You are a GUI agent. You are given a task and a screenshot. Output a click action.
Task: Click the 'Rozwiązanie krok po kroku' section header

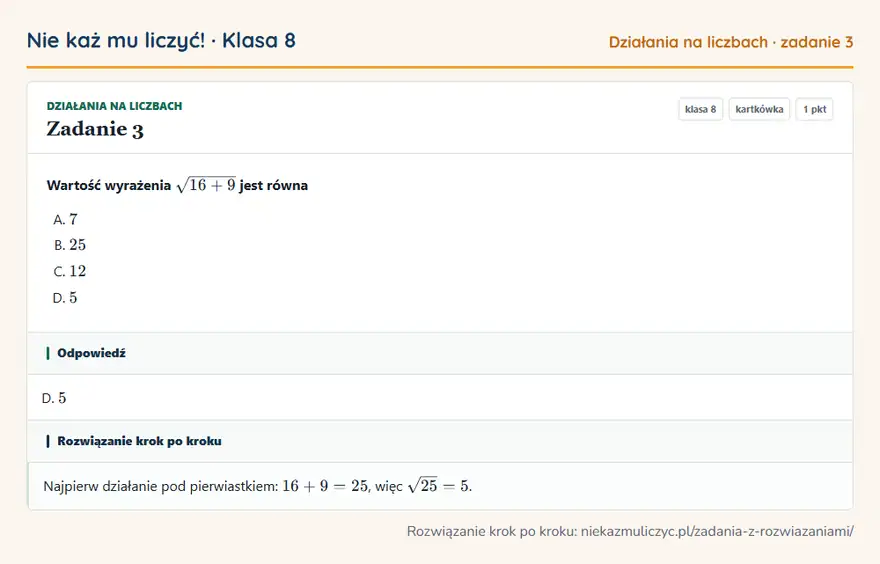tap(440, 441)
